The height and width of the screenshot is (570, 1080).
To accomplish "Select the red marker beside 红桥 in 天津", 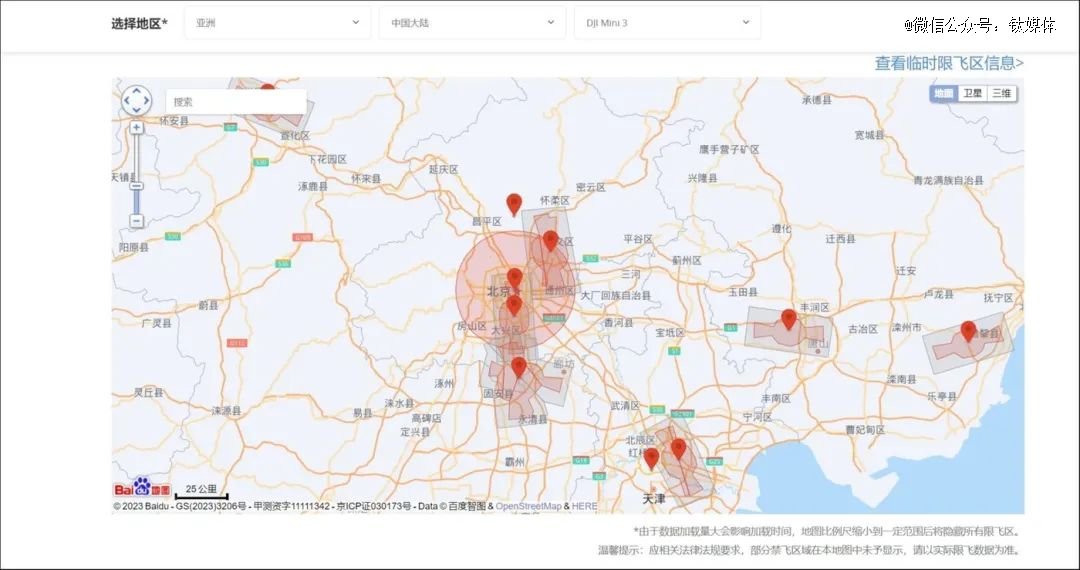I will pyautogui.click(x=651, y=458).
